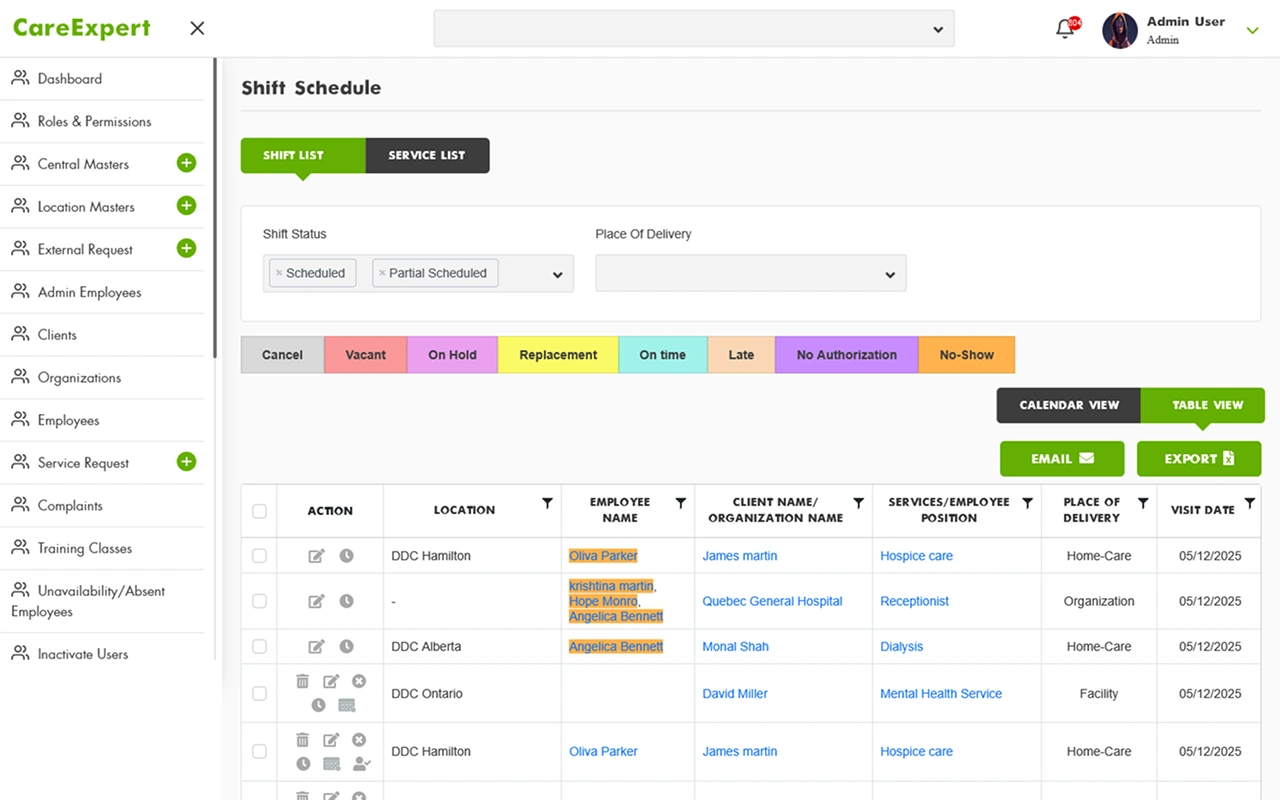Viewport: 1280px width, 800px height.
Task: Tick the select-all checkbox in table header
Action: pyautogui.click(x=259, y=511)
